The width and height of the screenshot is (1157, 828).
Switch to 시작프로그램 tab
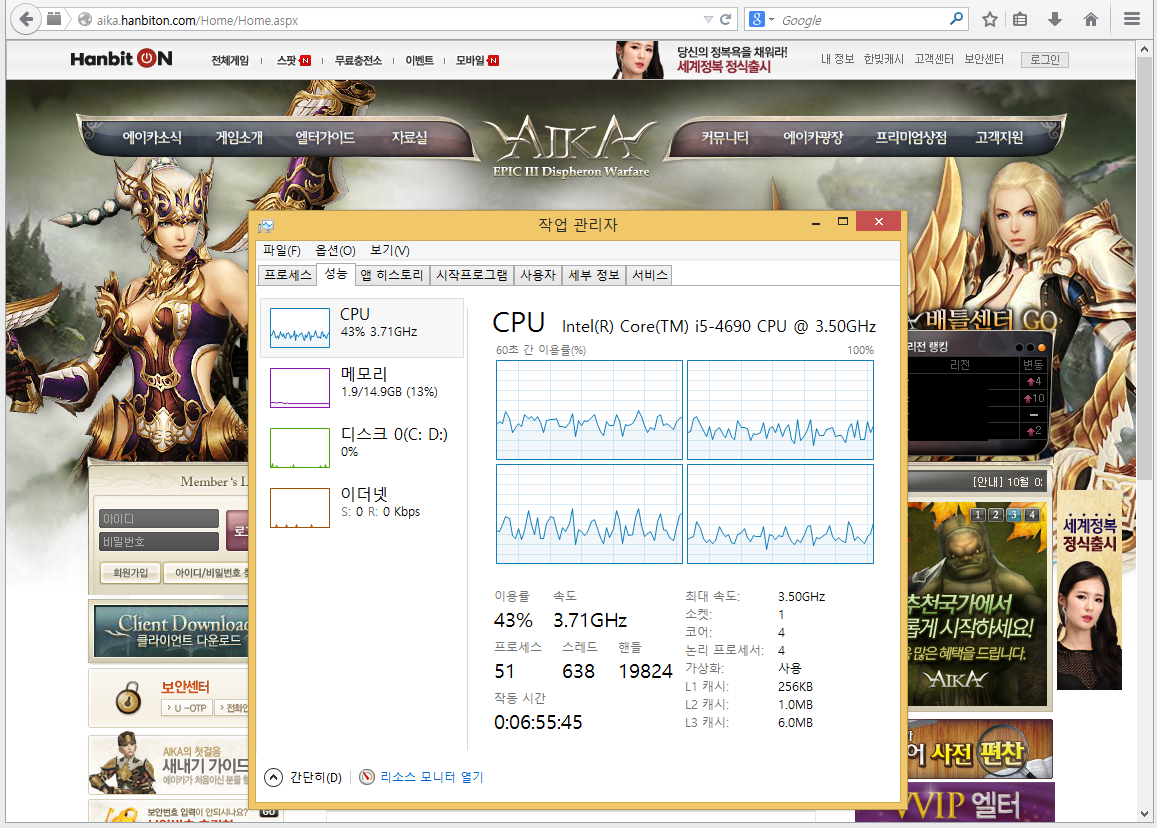472,275
